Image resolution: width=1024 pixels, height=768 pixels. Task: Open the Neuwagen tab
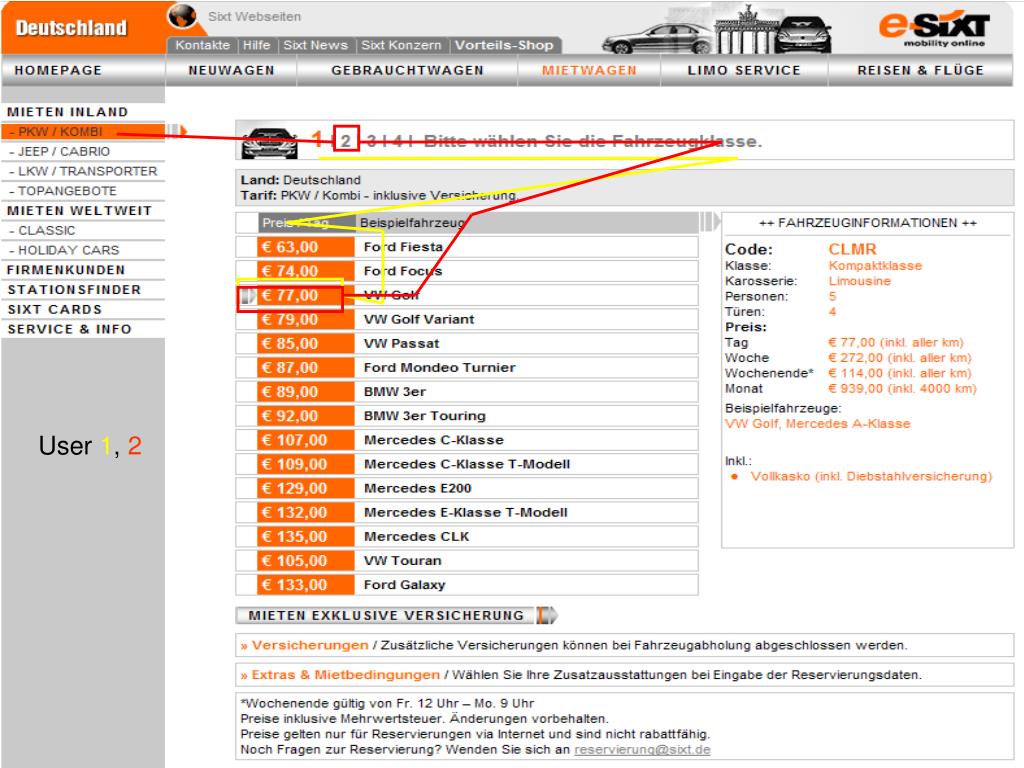pyautogui.click(x=231, y=70)
